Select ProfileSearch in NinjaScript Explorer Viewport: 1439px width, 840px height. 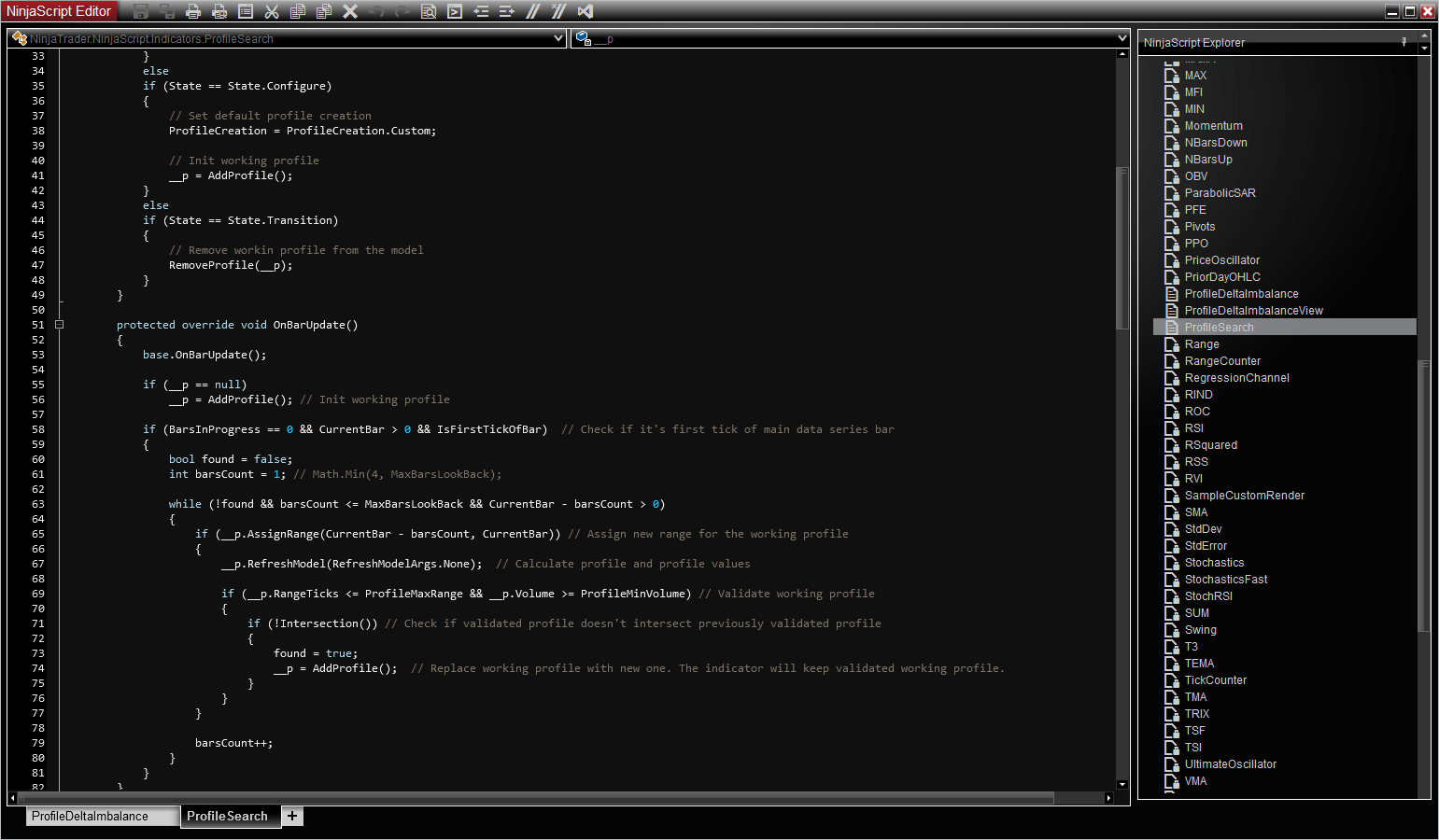(1285, 327)
